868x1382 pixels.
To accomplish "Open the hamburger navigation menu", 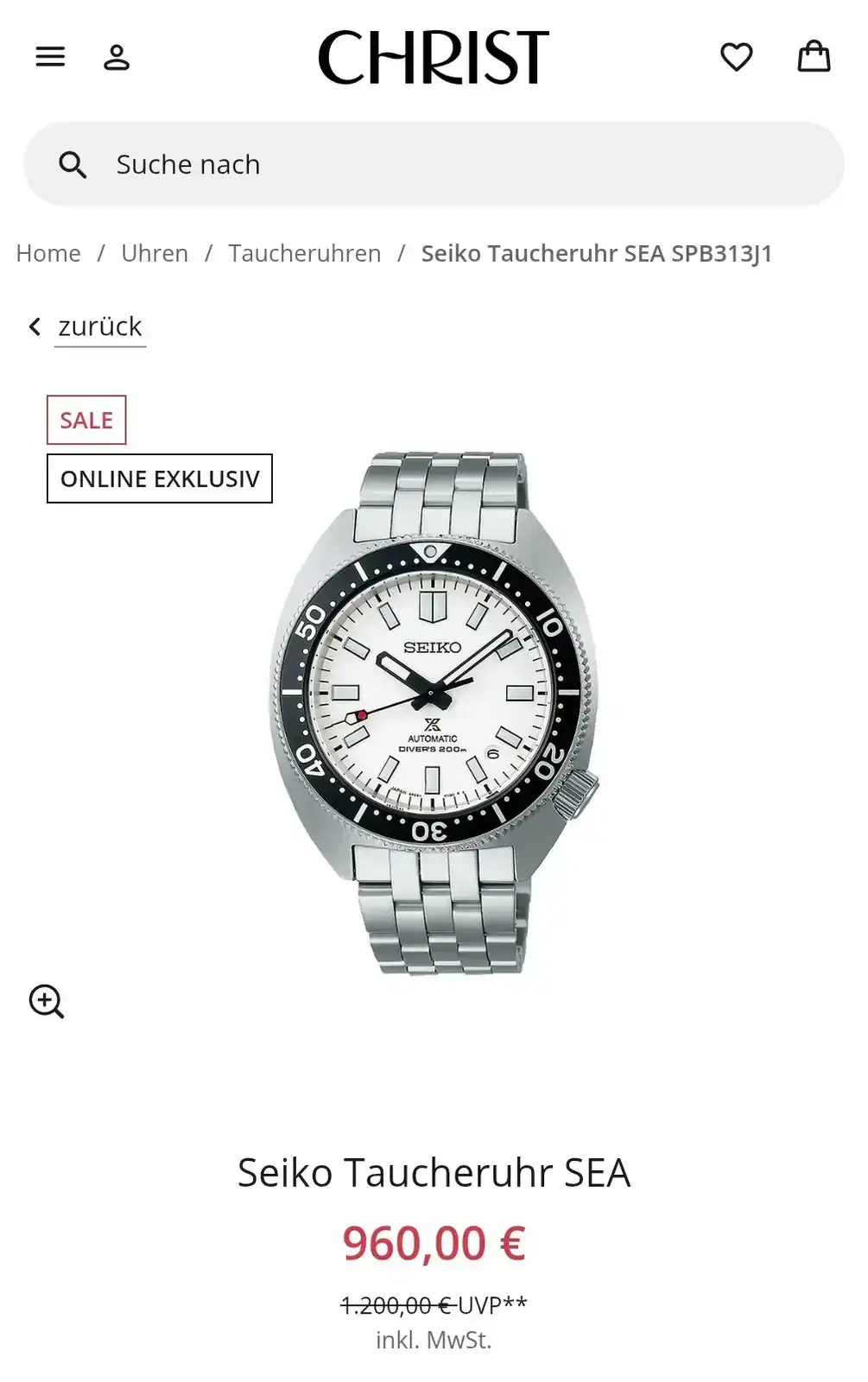I will click(50, 57).
